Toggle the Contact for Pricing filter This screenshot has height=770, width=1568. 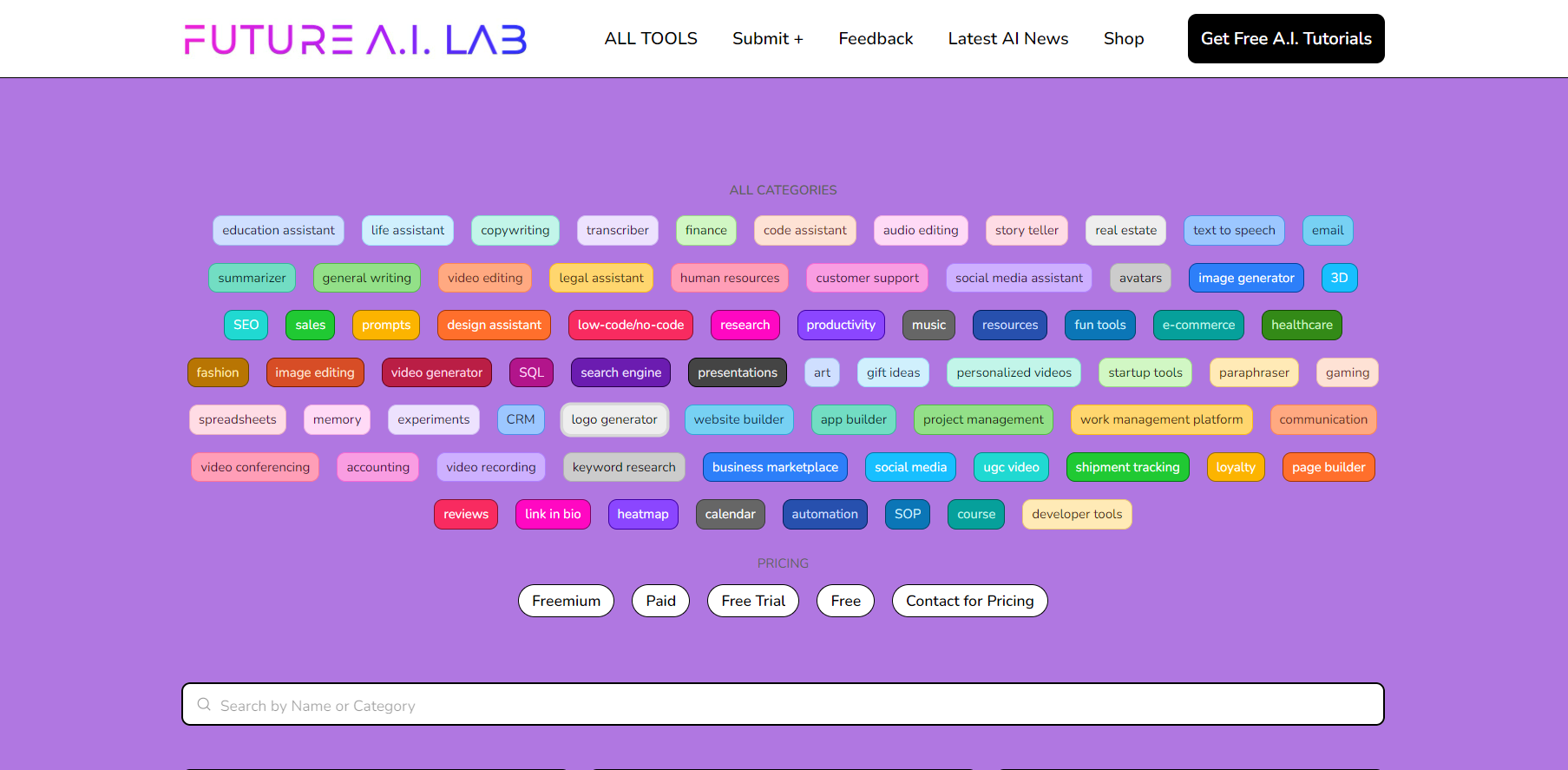[x=970, y=601]
